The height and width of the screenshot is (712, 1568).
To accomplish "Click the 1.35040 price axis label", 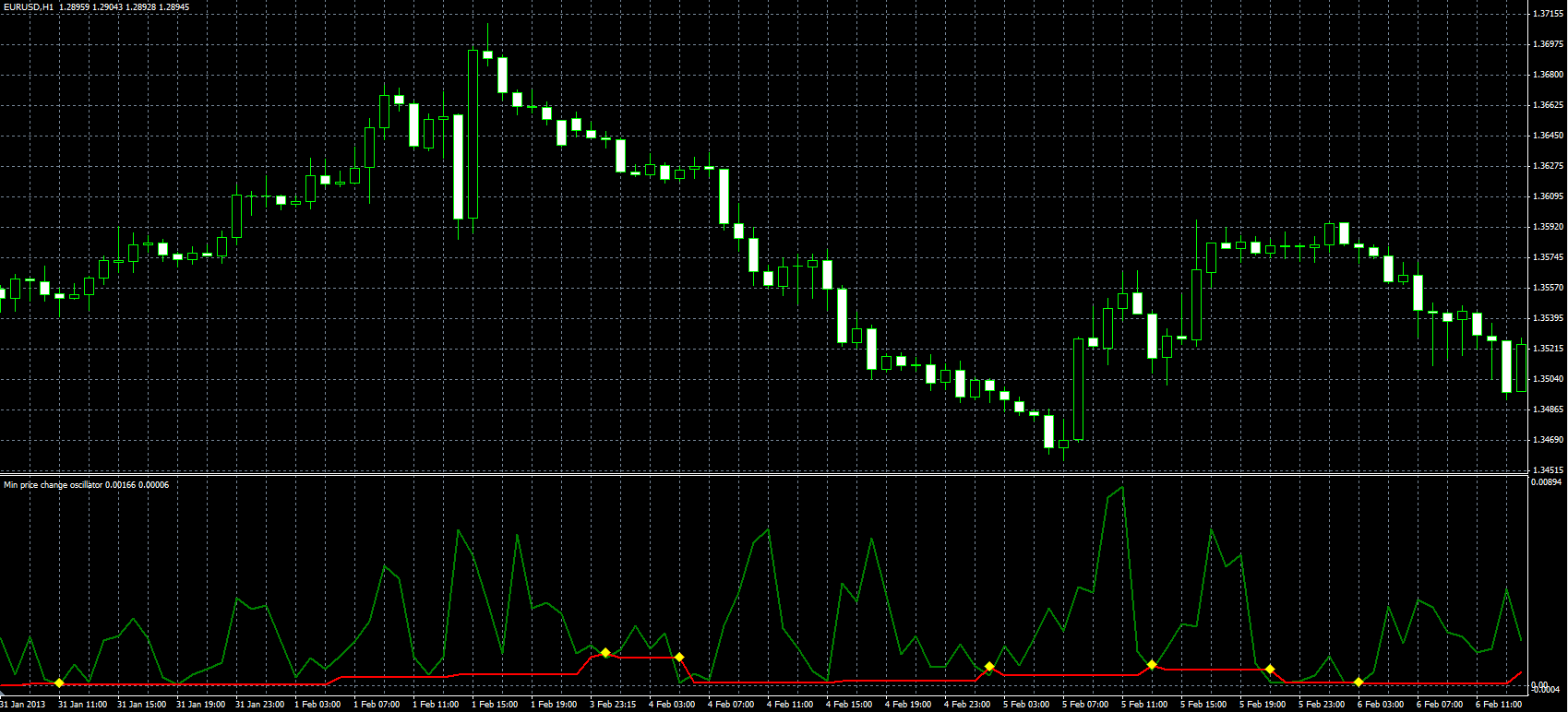I will click(x=1547, y=379).
